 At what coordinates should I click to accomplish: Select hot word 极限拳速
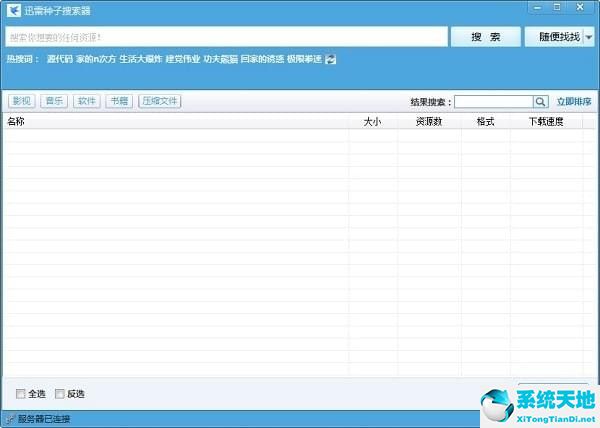click(304, 59)
